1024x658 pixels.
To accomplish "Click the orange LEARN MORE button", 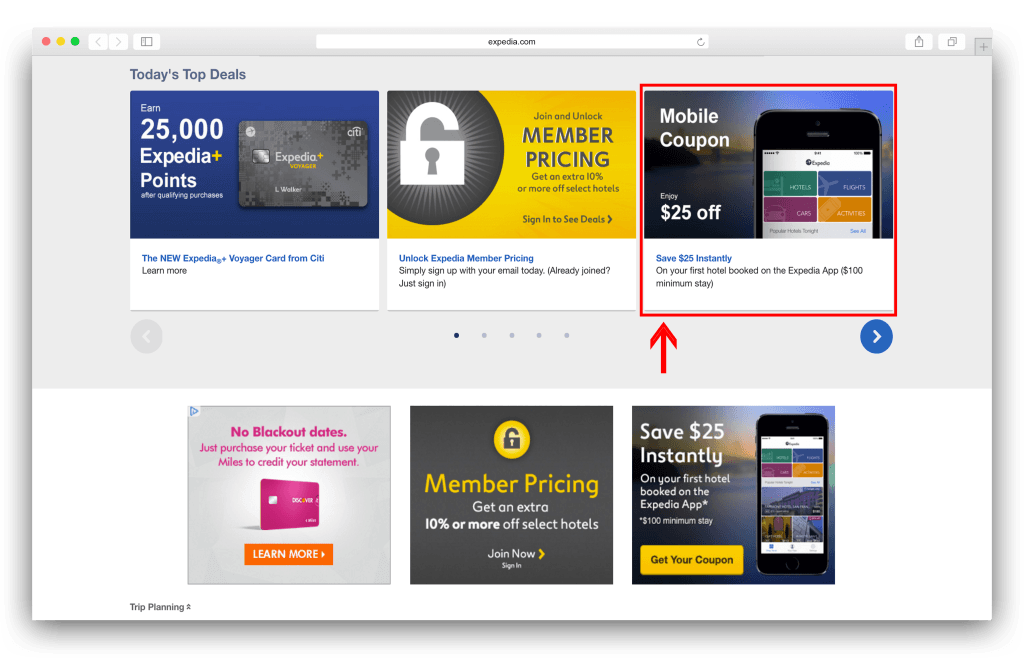I will [x=289, y=554].
